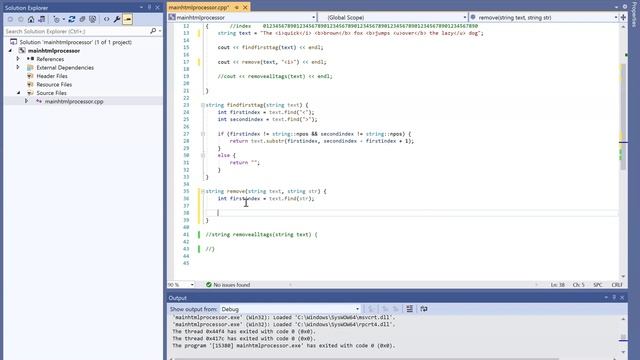Select the Resource Files filter
The height and width of the screenshot is (360, 640).
click(x=54, y=84)
